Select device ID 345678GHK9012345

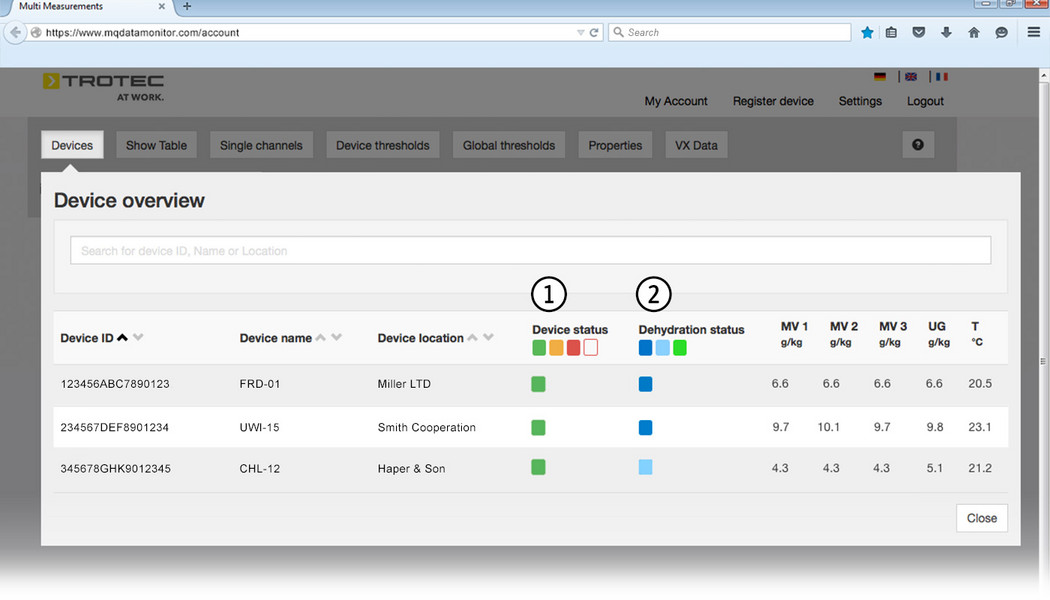tap(116, 469)
